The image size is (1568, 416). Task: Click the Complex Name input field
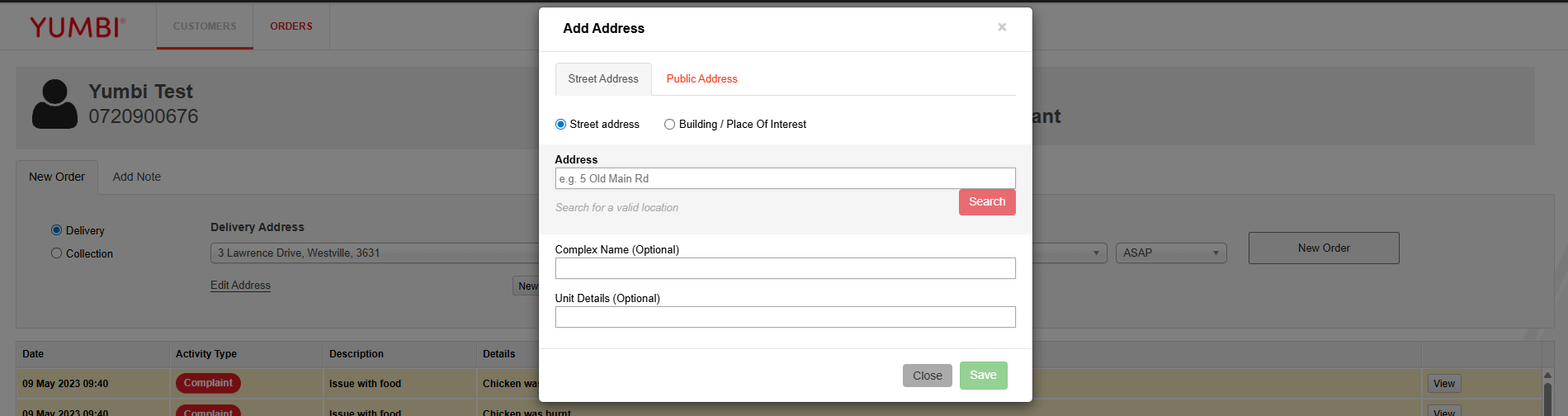785,268
